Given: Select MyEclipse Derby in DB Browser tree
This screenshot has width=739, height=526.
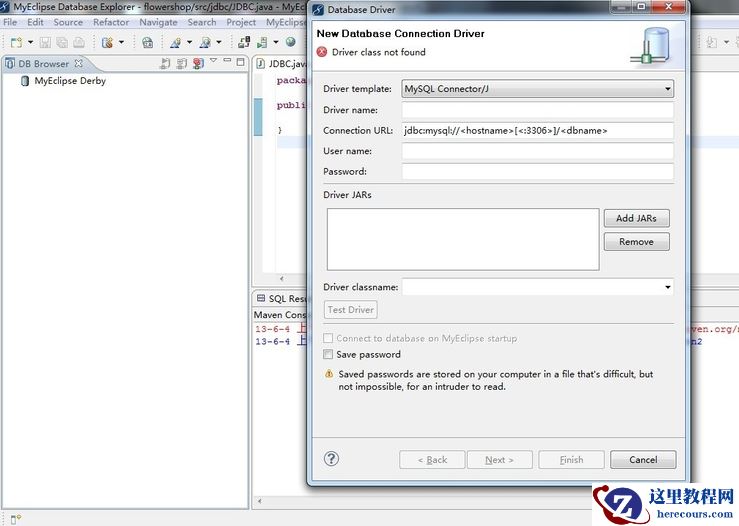Looking at the screenshot, I should click(x=70, y=81).
